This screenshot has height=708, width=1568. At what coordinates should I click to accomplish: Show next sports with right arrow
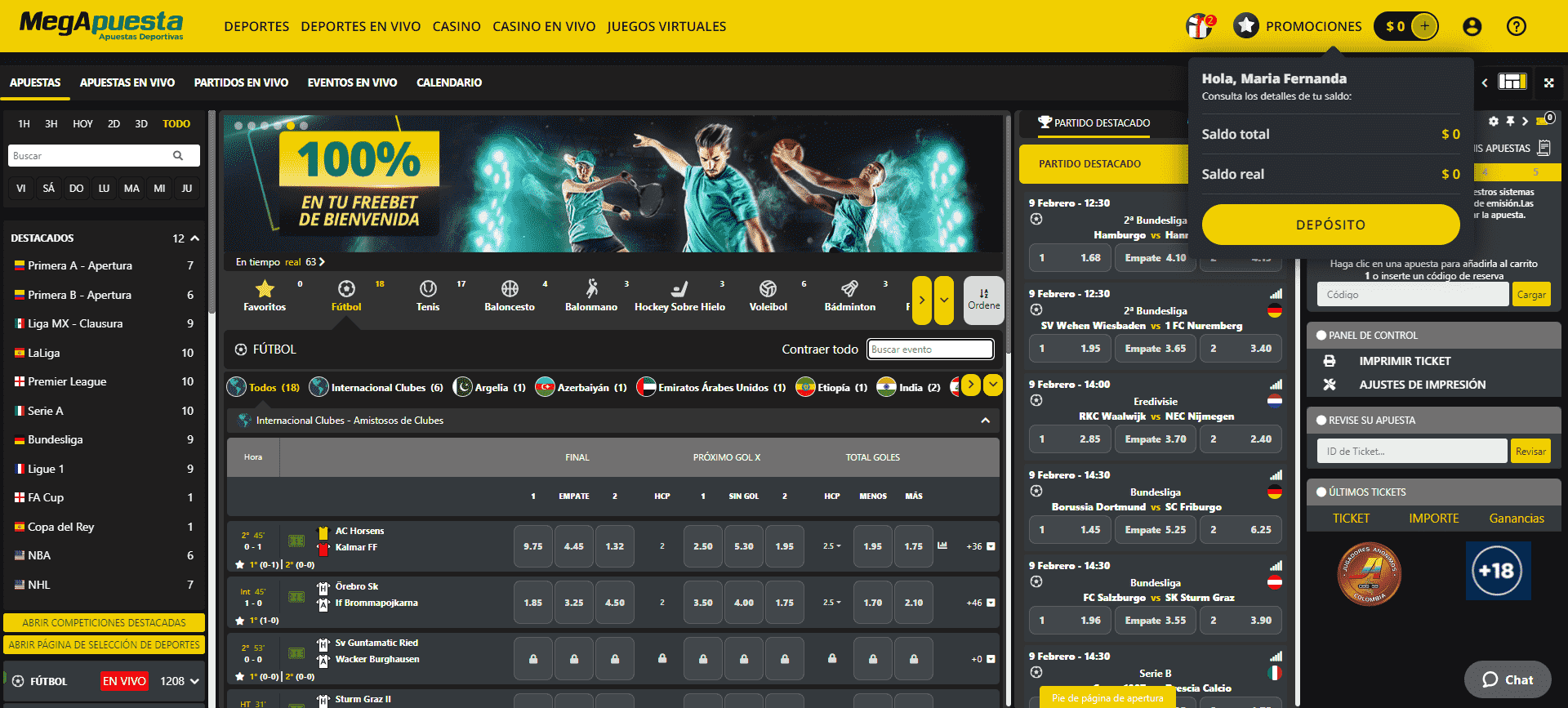(922, 300)
